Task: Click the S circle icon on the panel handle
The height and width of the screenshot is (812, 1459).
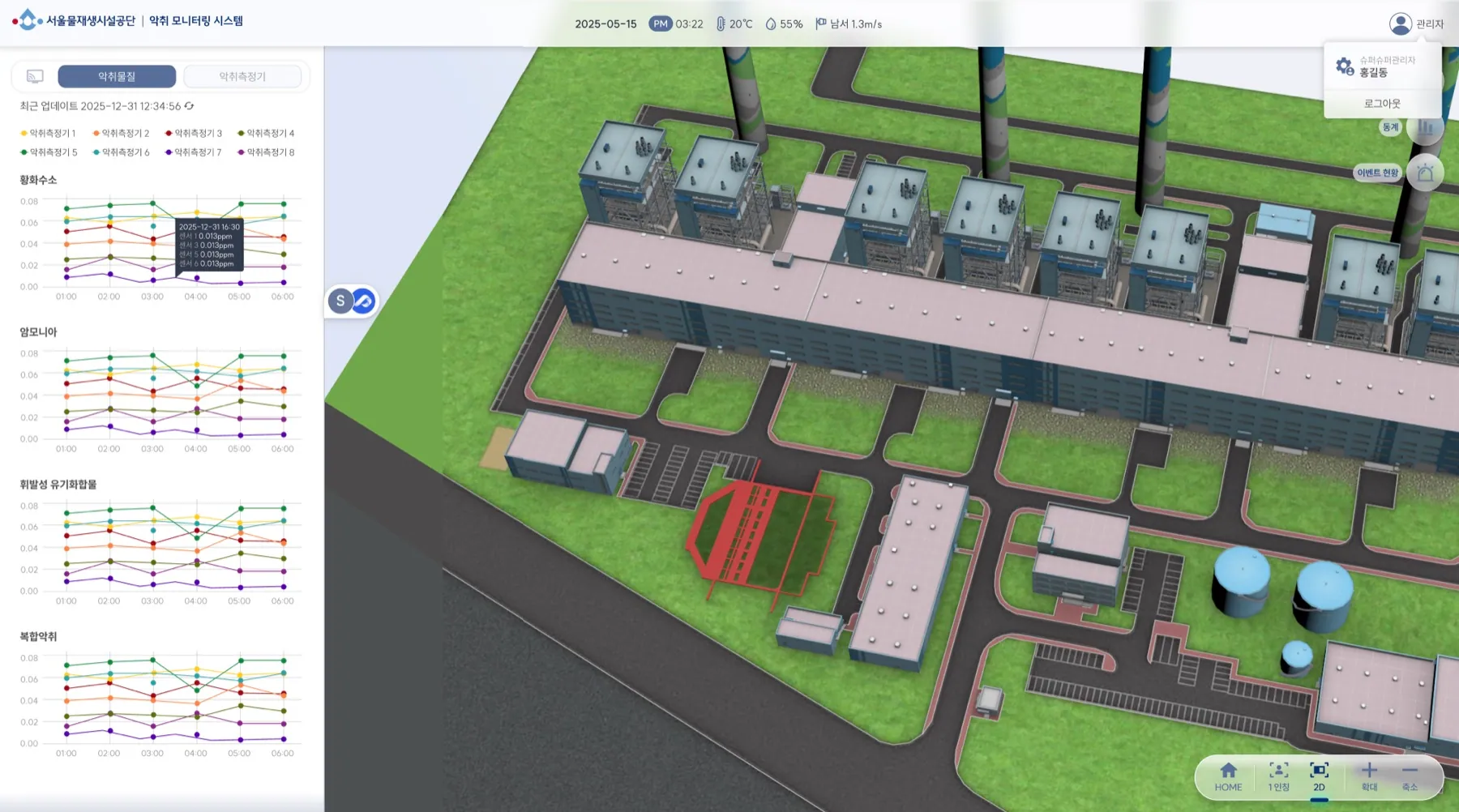Action: (x=340, y=301)
